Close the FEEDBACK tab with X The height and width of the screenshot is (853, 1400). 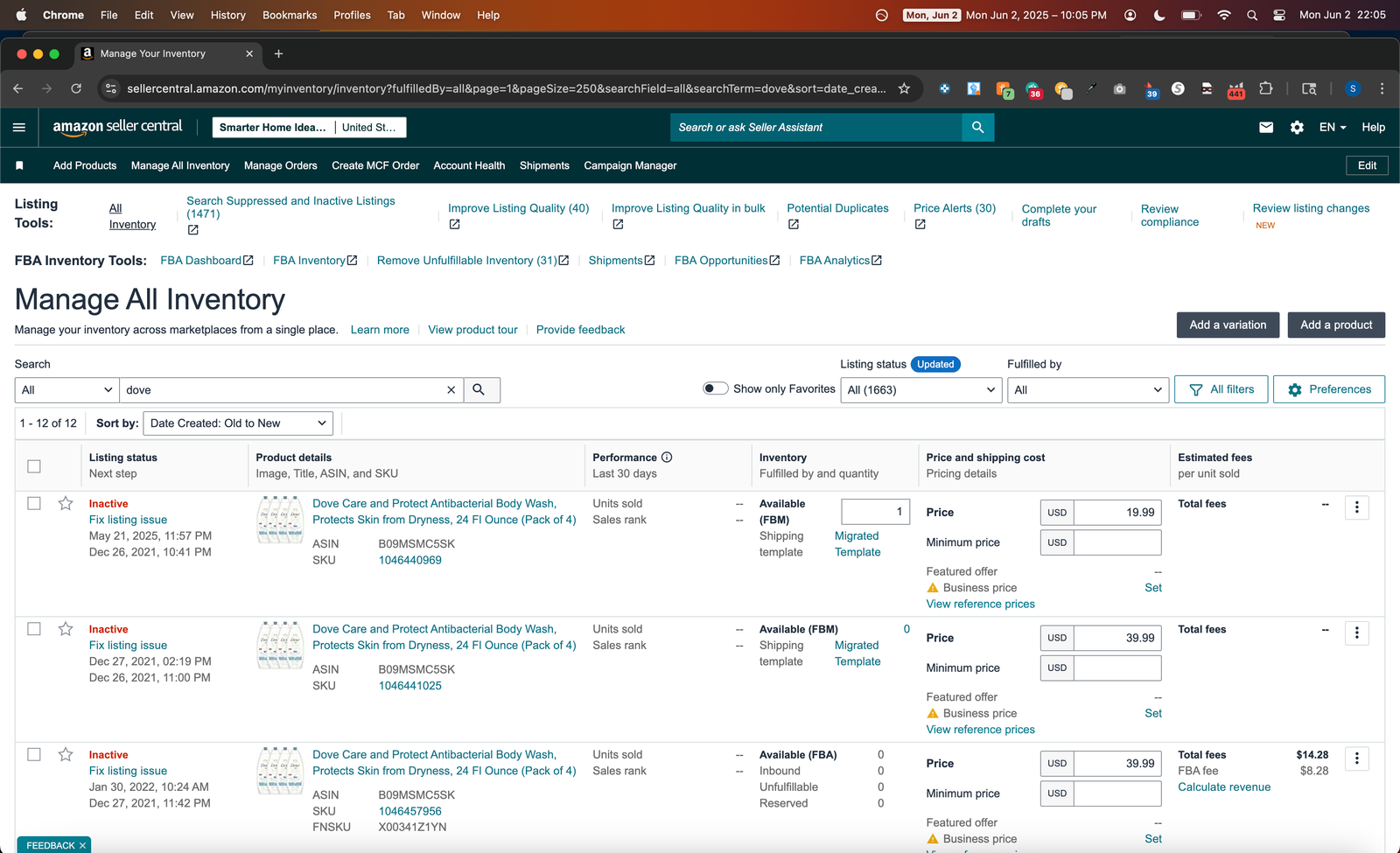pos(82,845)
